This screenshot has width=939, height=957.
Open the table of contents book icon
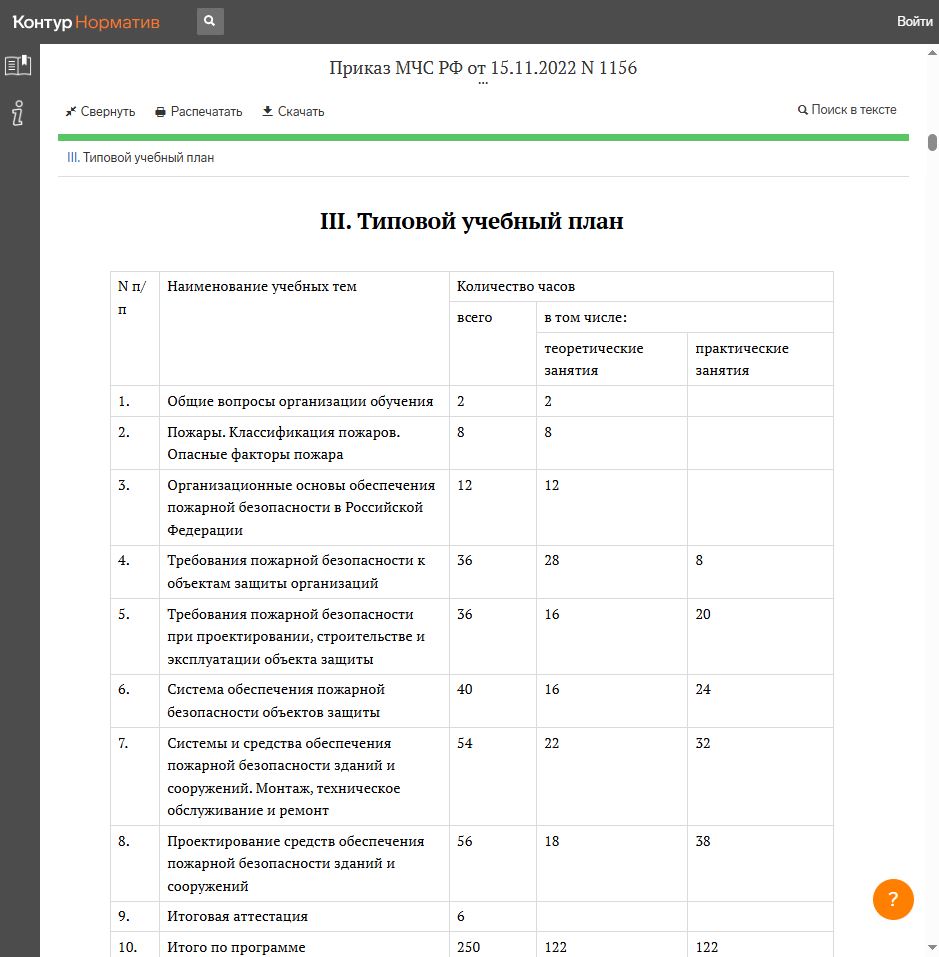pos(18,65)
